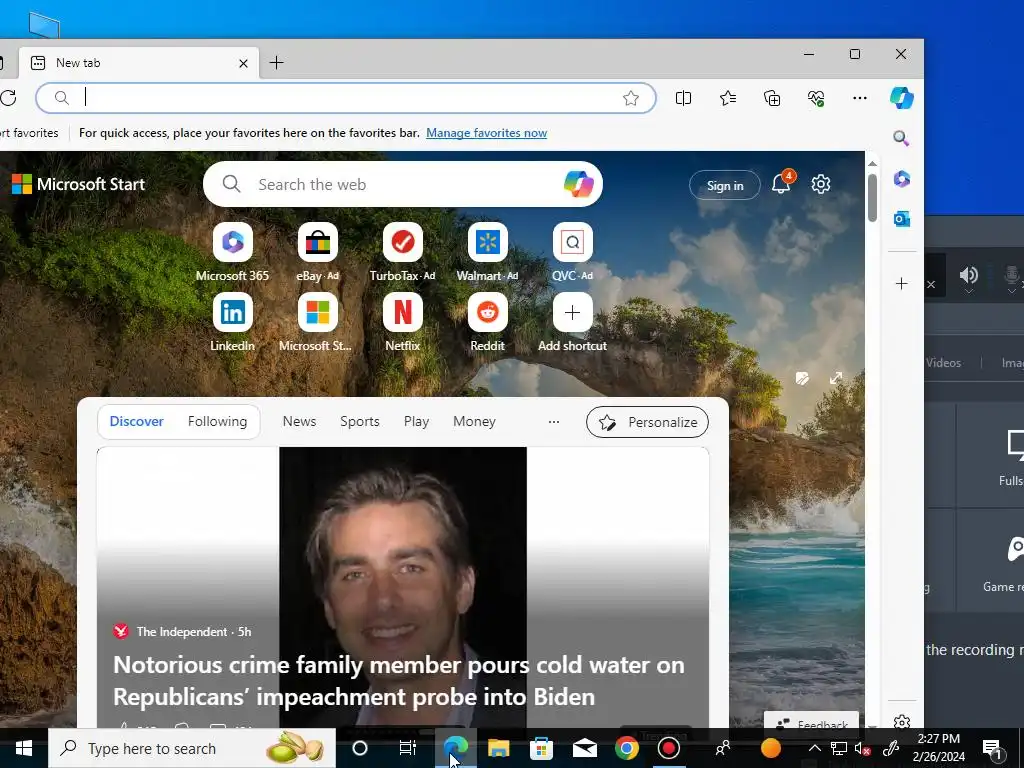The image size is (1024, 768).
Task: Open the Microsoft Start shortcut tile
Action: (316, 322)
